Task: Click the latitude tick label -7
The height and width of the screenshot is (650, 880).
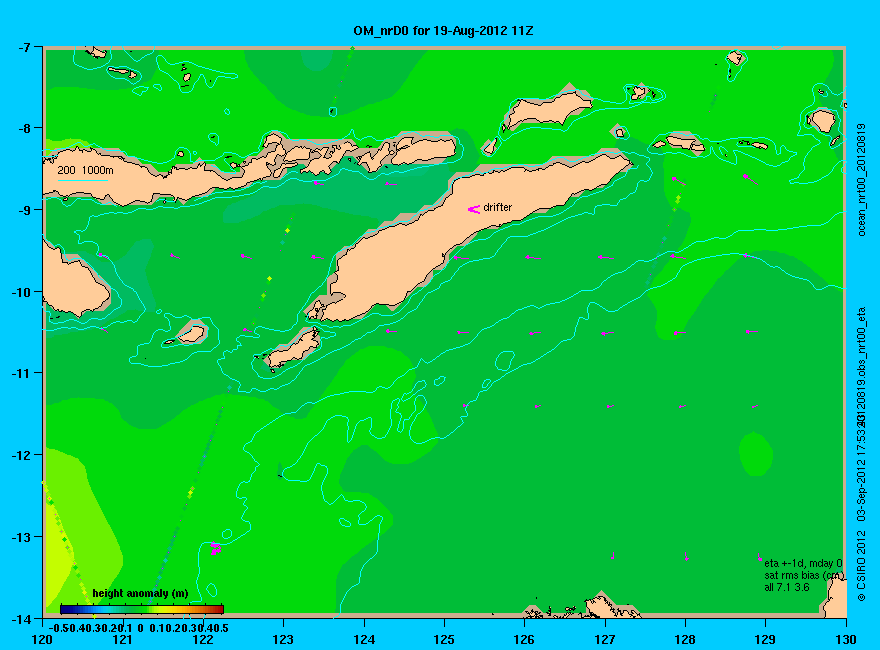Action: pos(24,47)
